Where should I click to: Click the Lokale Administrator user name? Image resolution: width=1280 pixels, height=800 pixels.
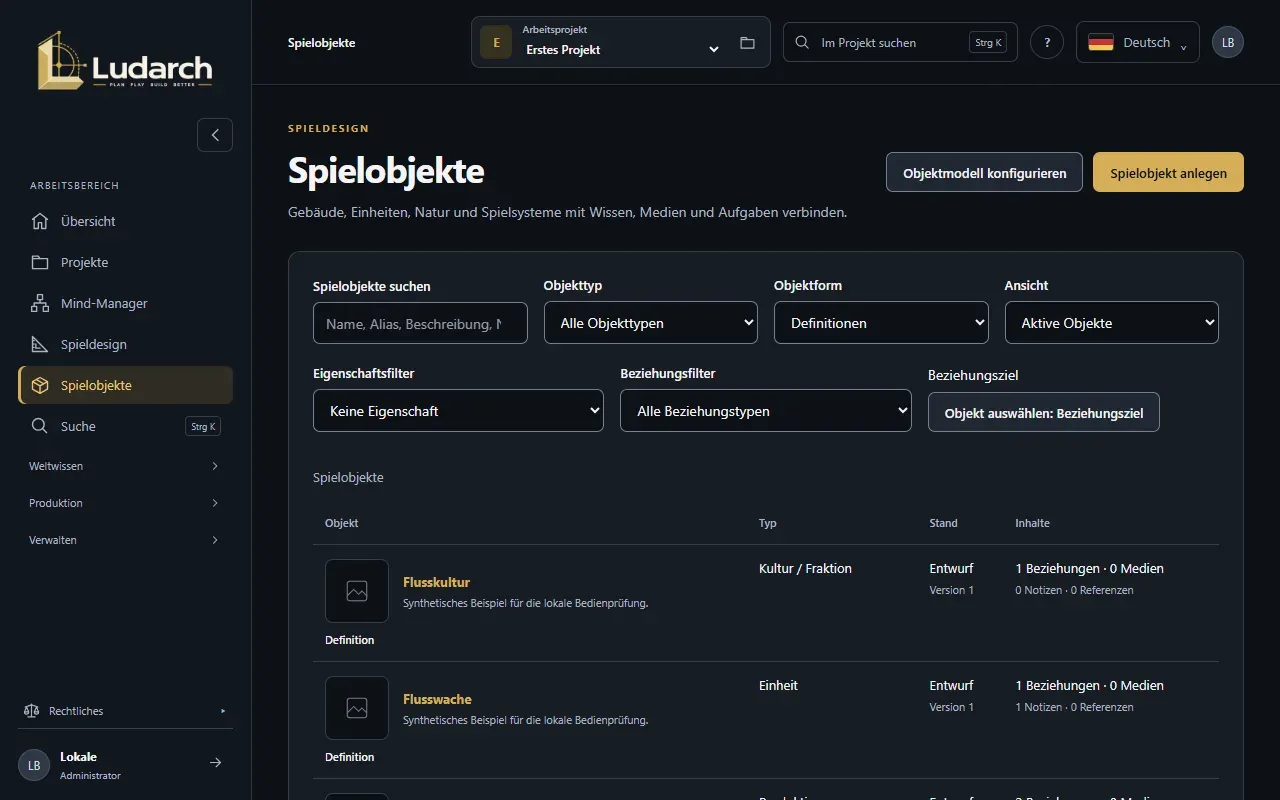(90, 765)
